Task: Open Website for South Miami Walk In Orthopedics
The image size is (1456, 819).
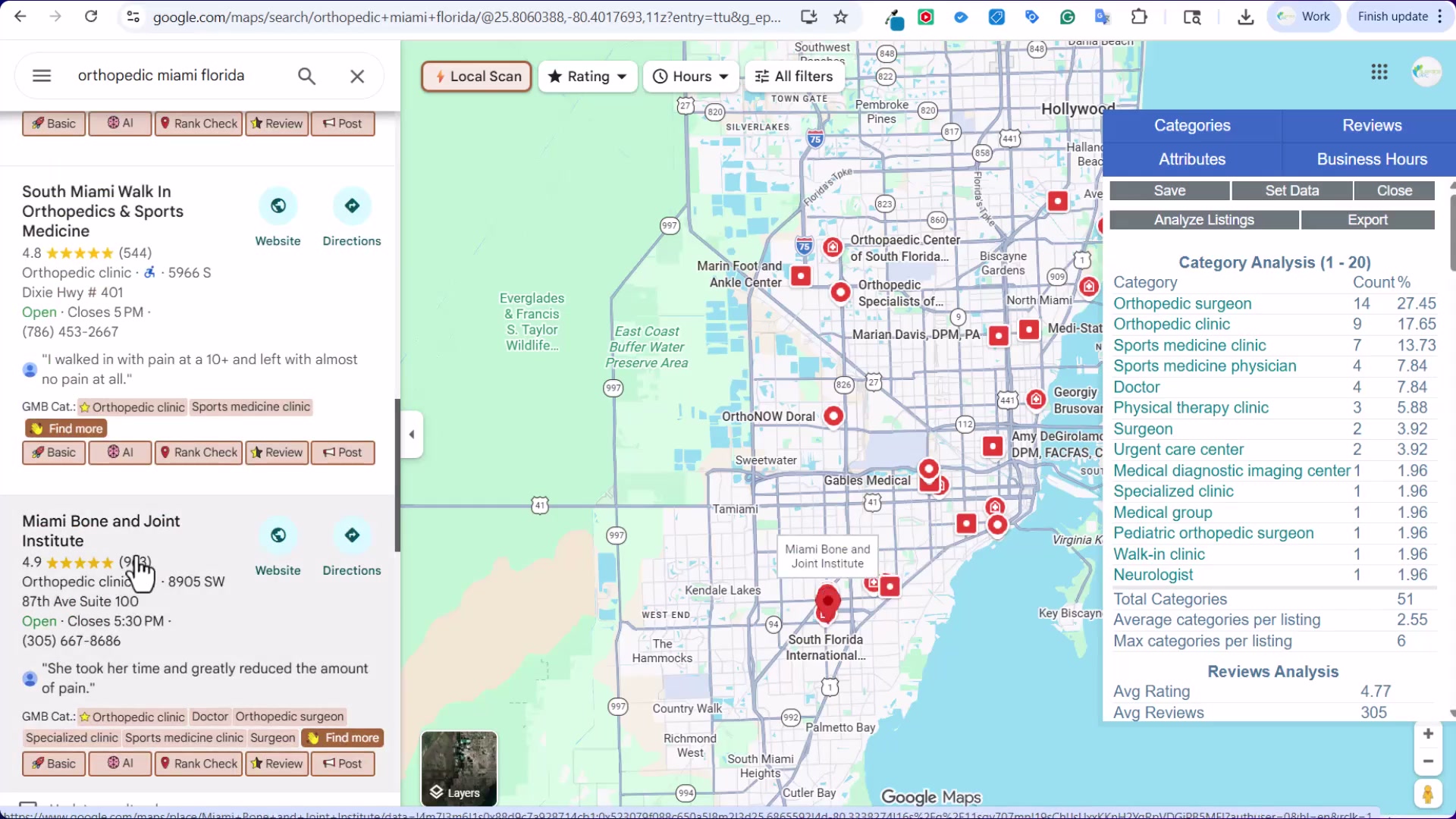Action: click(278, 218)
